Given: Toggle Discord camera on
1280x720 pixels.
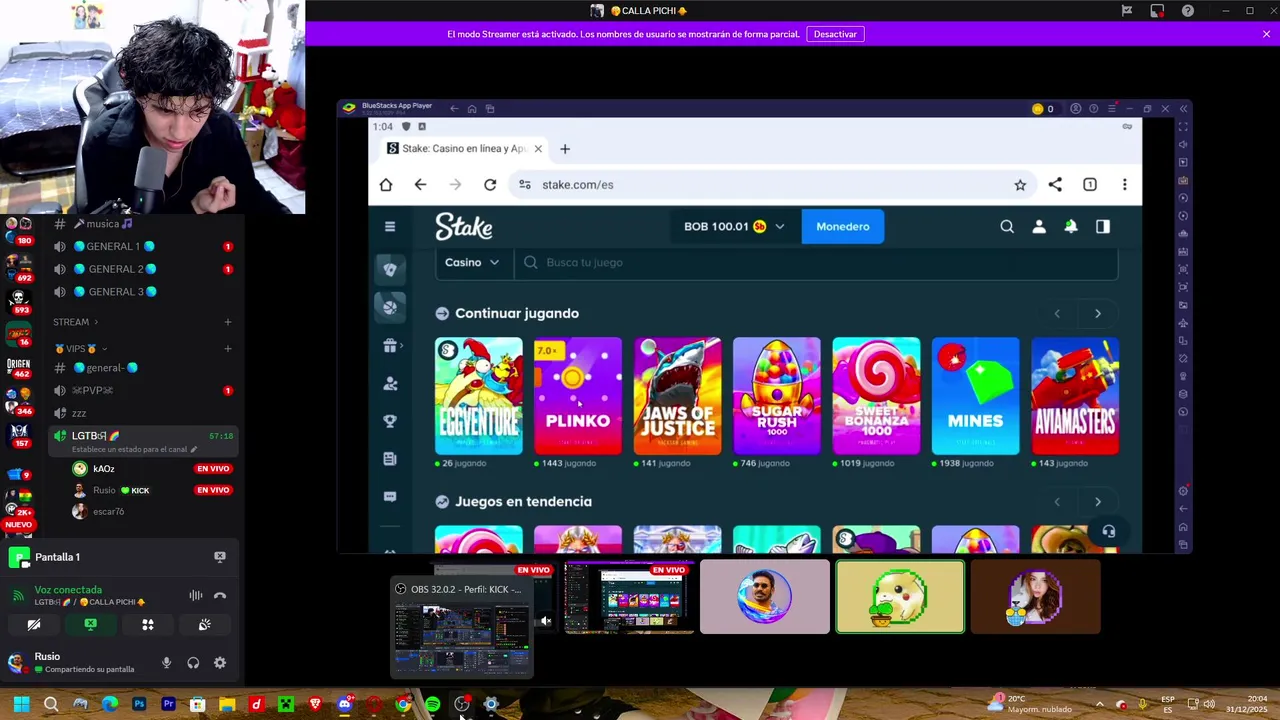Looking at the screenshot, I should [34, 624].
